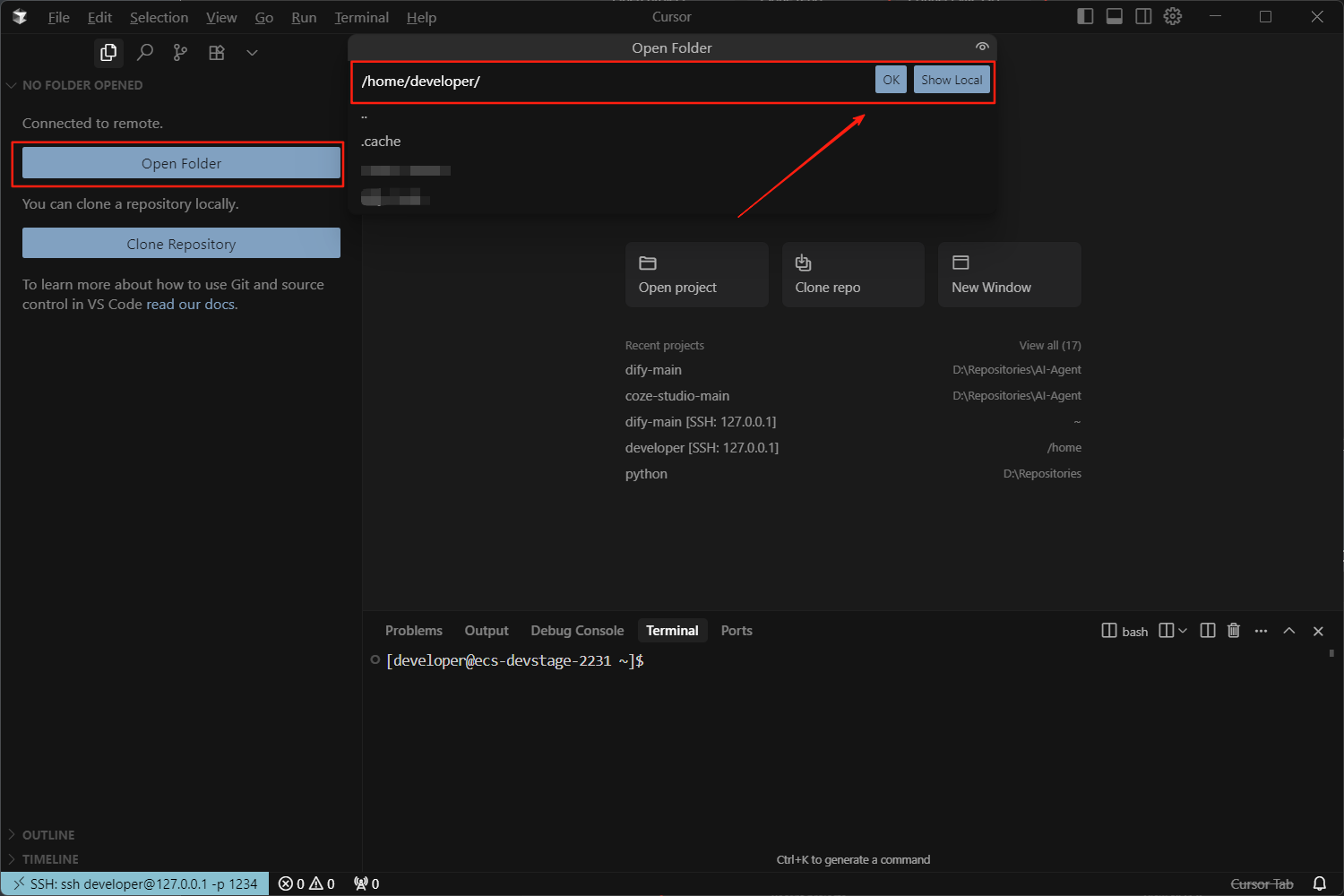Viewport: 1344px width, 896px height.
Task: Open recent project coze-studio-main
Action: [853, 396]
